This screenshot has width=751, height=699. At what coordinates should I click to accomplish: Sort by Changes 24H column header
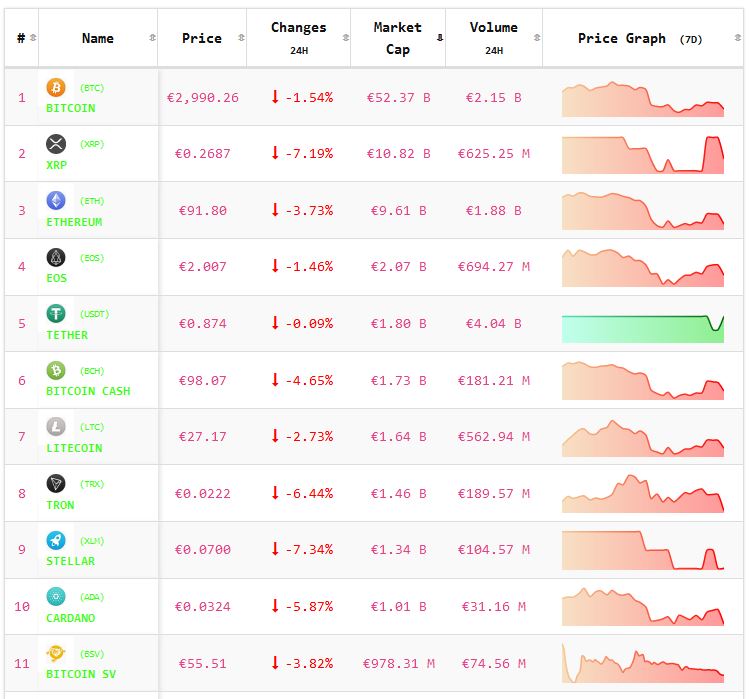298,38
